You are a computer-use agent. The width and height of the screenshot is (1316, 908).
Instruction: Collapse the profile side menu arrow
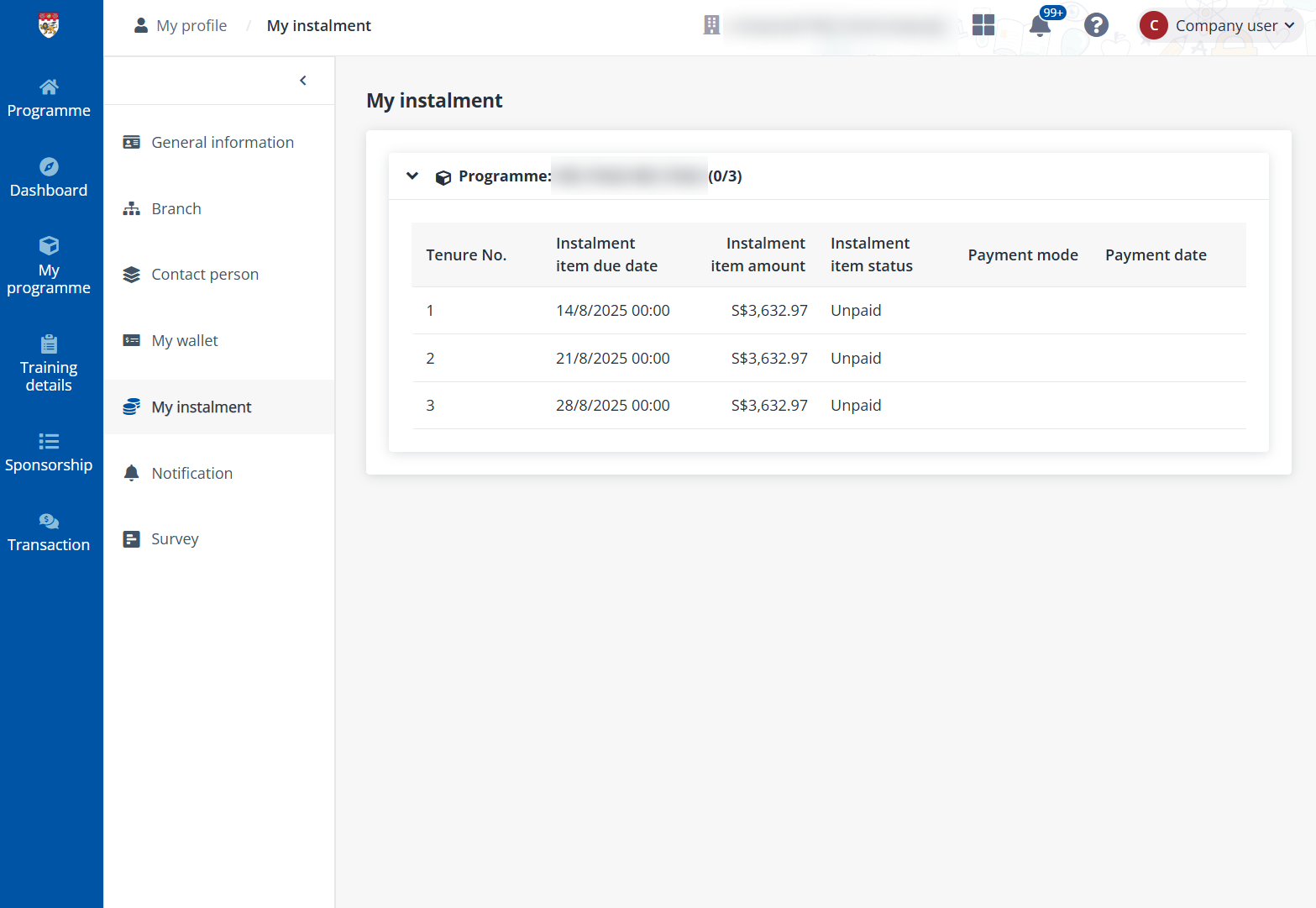point(303,81)
